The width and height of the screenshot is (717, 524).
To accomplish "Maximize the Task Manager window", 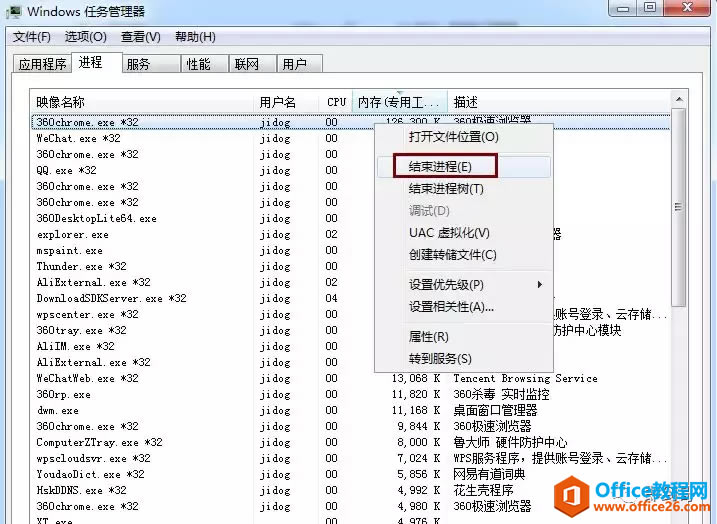I will 650,7.
